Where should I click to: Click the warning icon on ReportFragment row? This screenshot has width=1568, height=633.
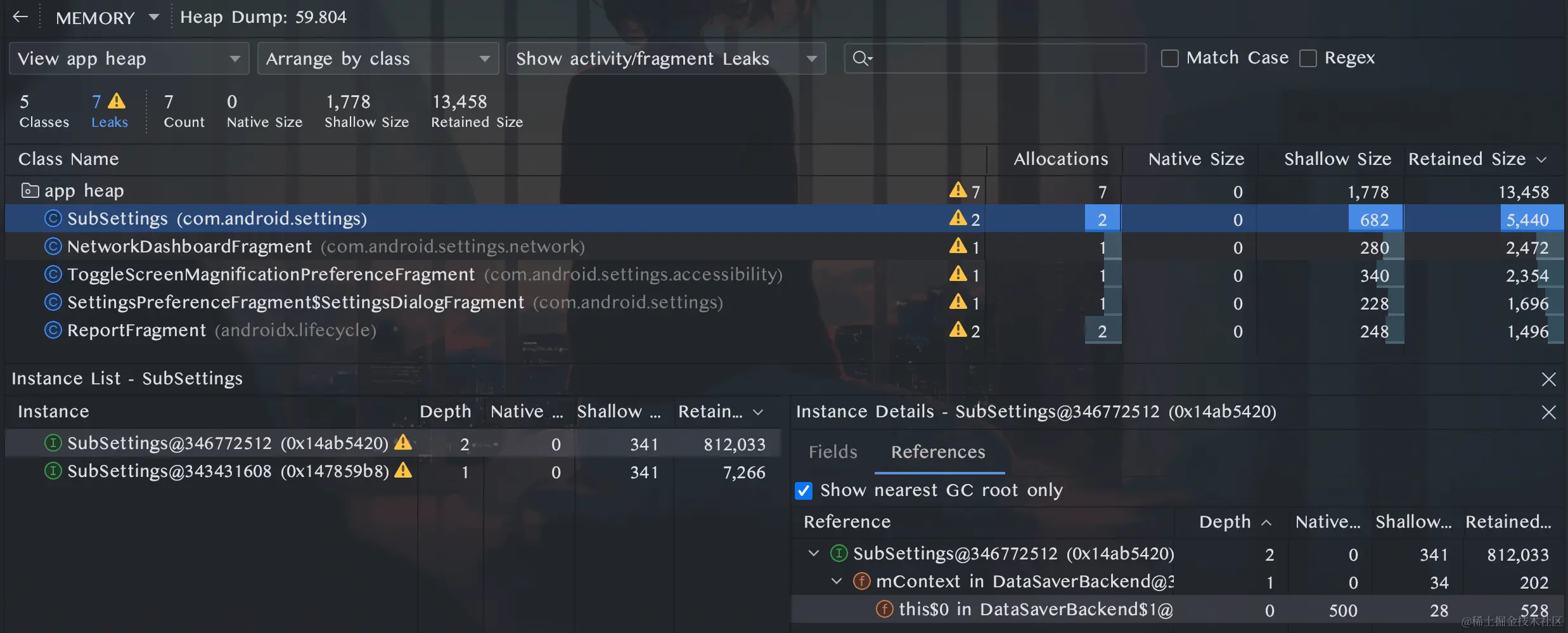(958, 330)
